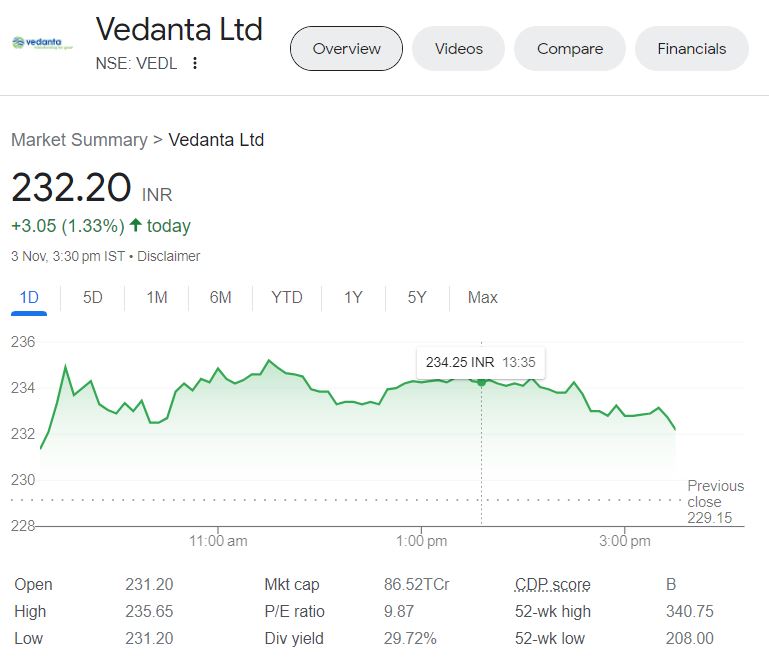
Task: Display the 5Y price history
Action: pyautogui.click(x=417, y=297)
